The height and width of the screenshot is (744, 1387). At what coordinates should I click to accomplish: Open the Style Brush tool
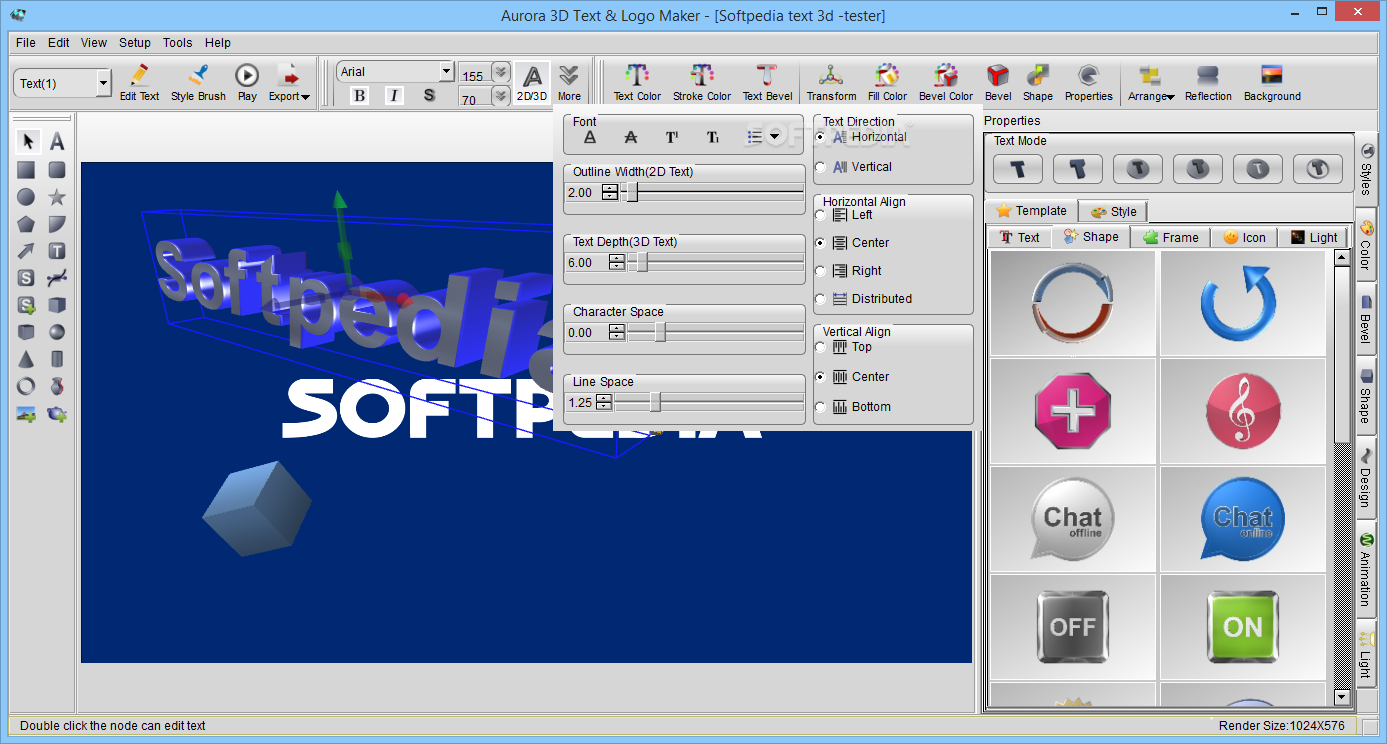tap(198, 82)
